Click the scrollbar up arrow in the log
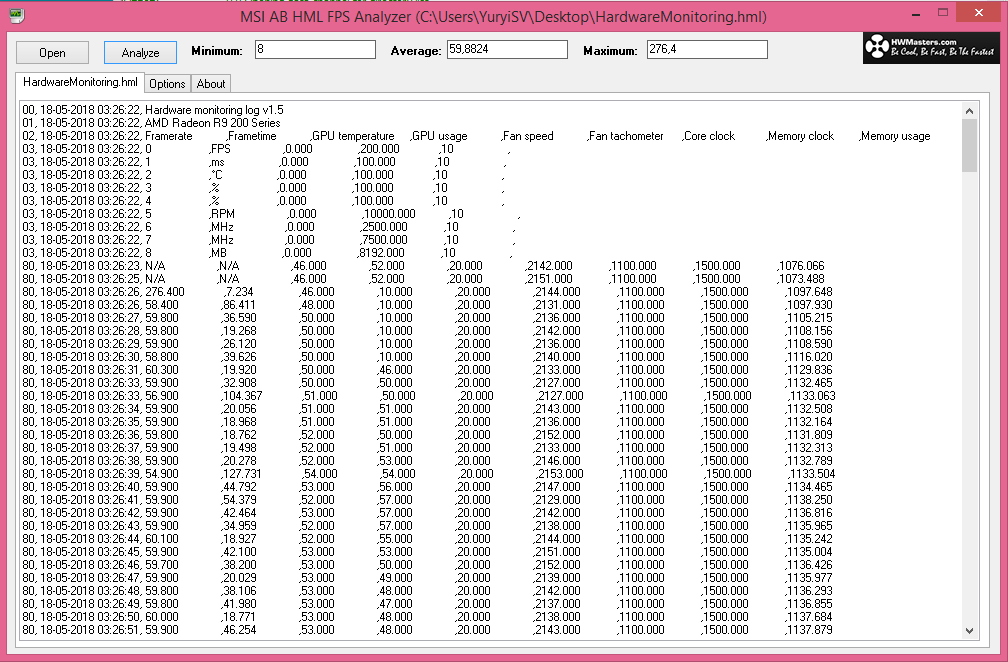Screen dimensions: 1008x662 click(x=969, y=111)
